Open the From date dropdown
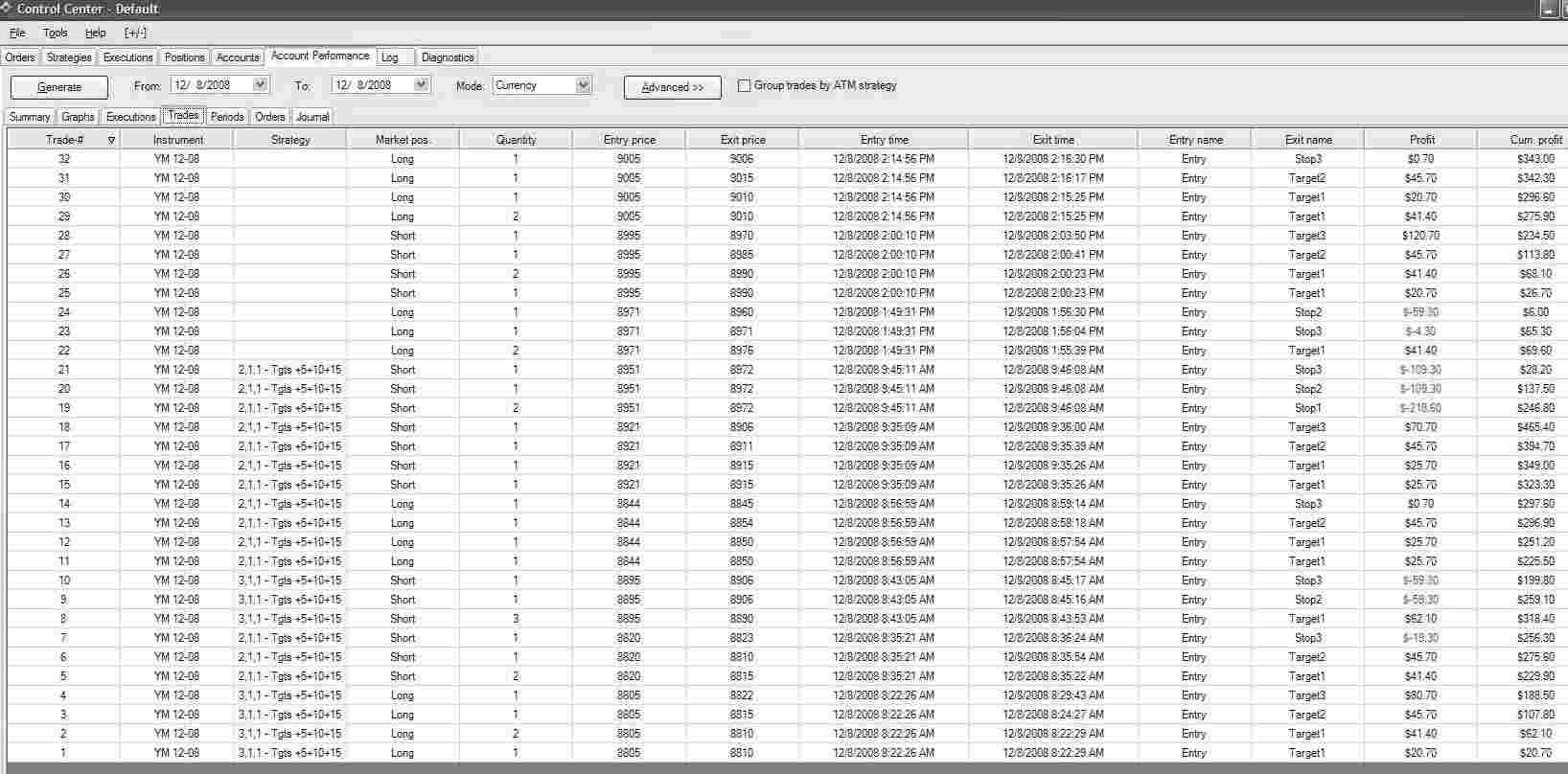1568x774 pixels. 260,84
